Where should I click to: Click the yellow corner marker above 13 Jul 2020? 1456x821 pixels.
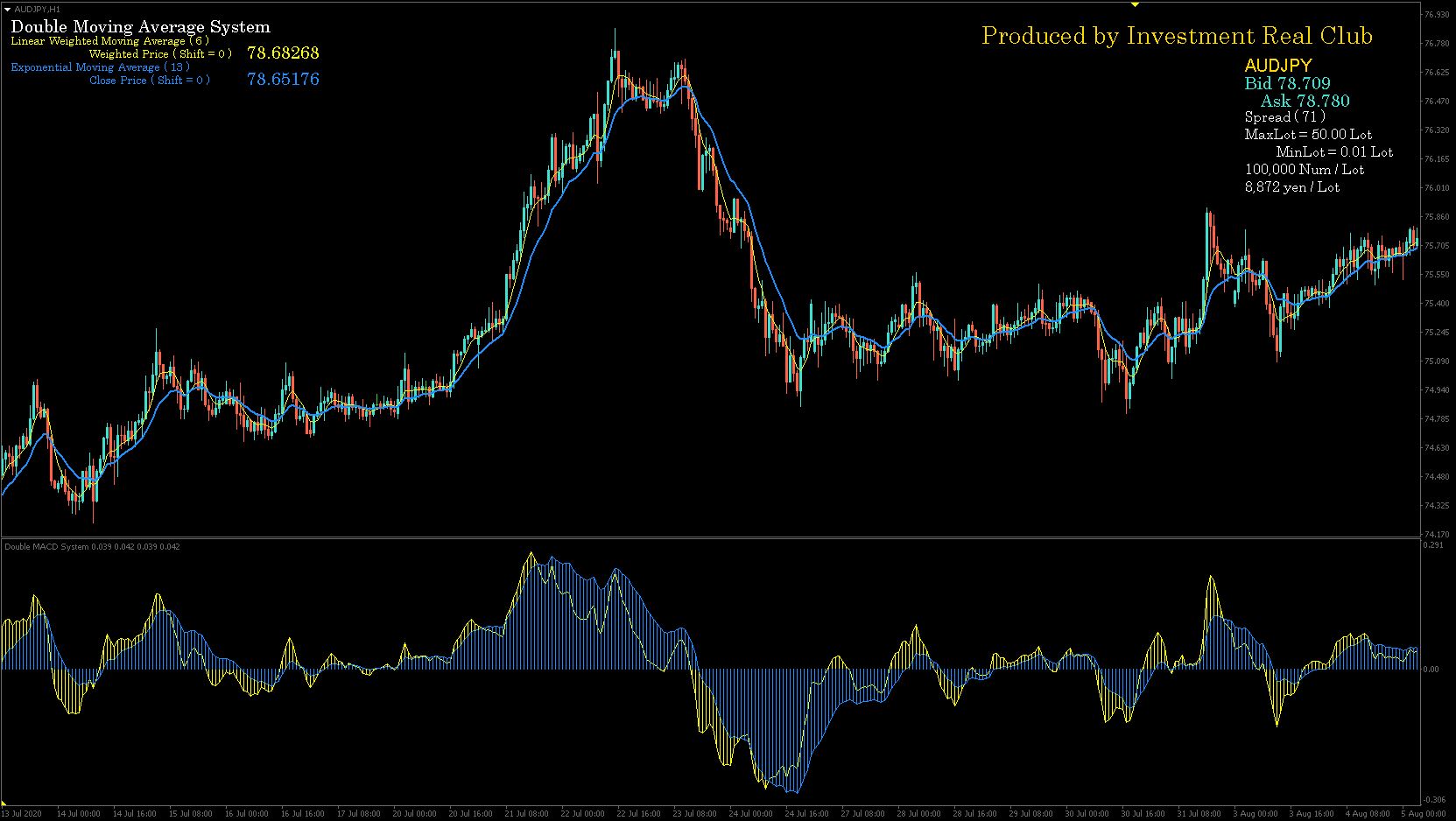pyautogui.click(x=5, y=803)
